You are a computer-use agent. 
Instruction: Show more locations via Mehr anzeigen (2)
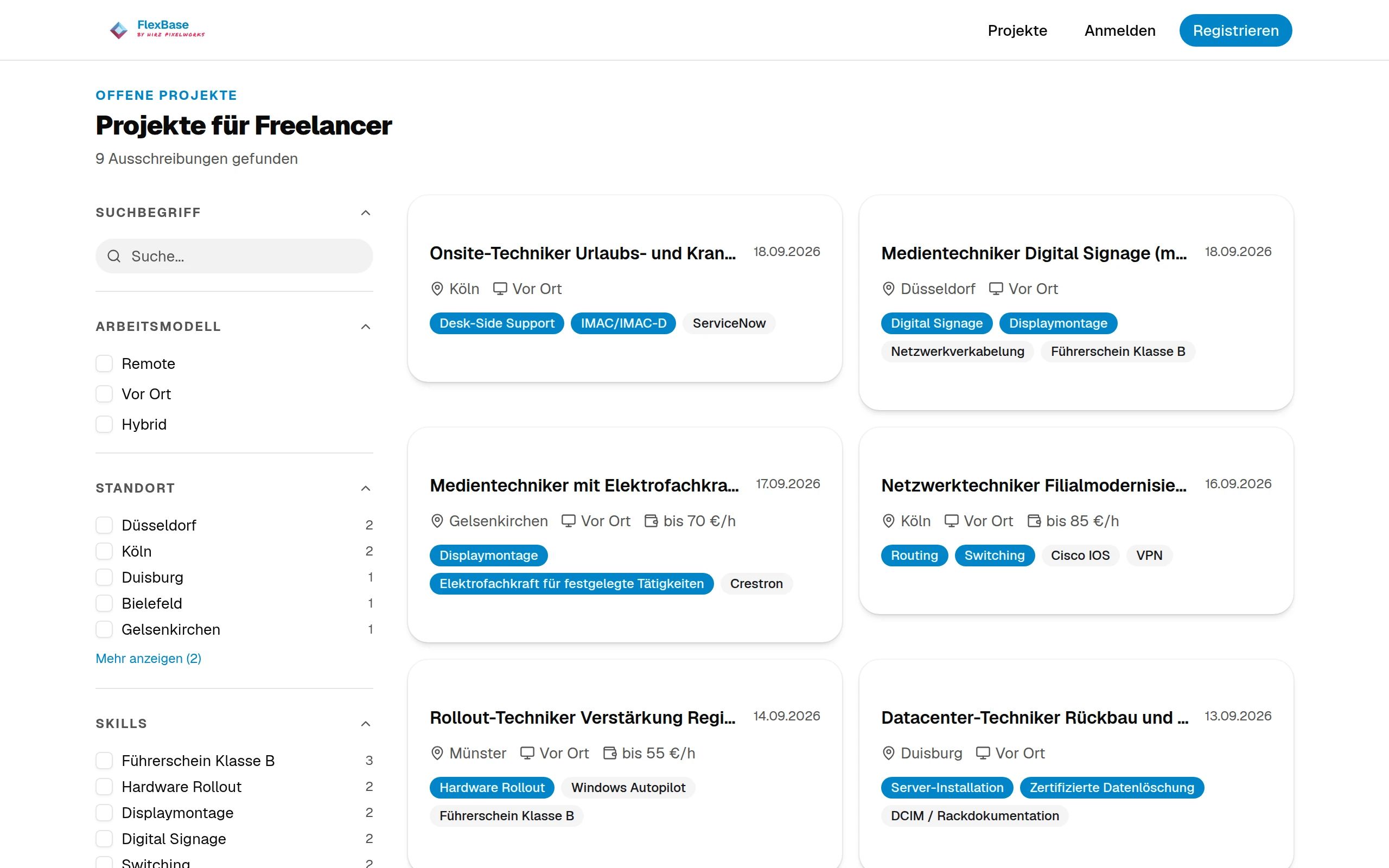click(148, 658)
